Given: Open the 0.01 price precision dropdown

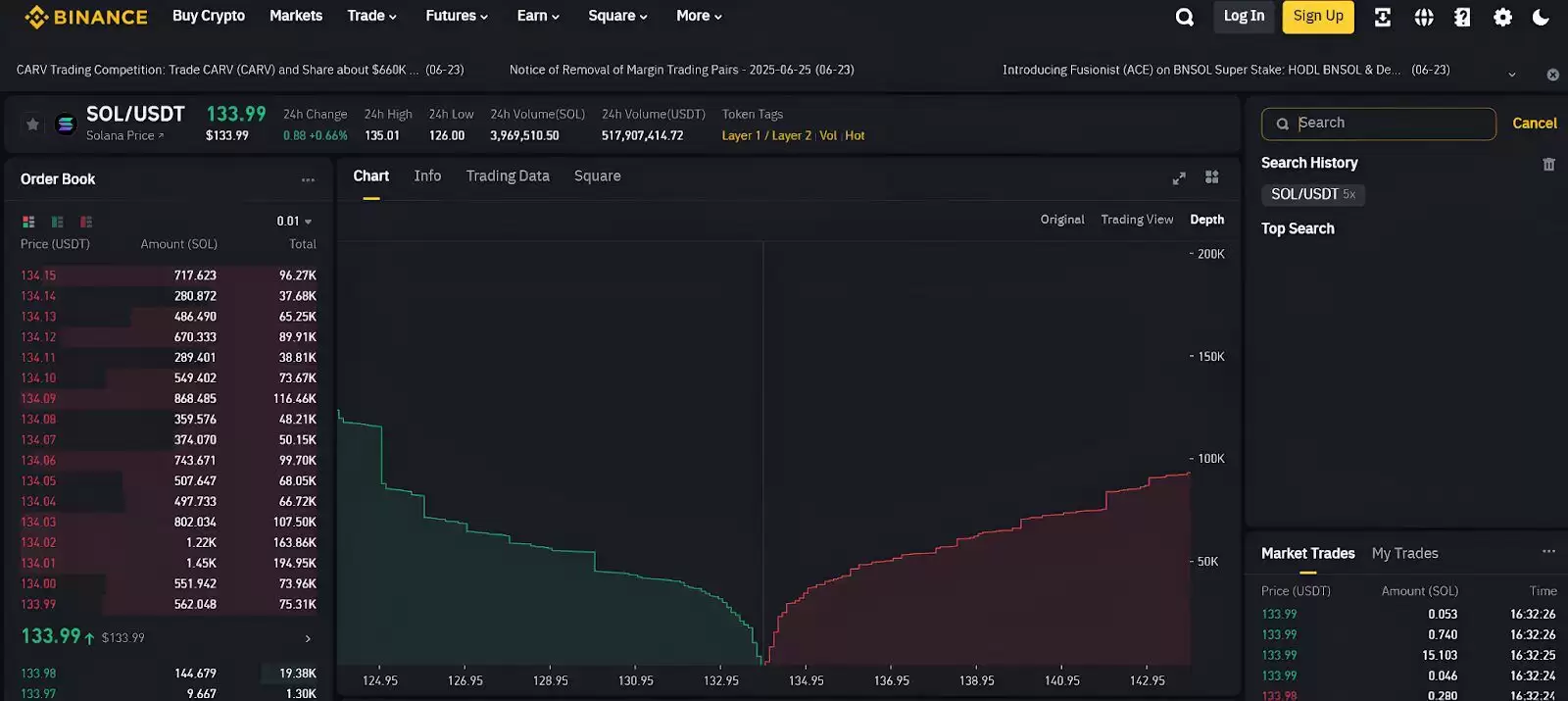Looking at the screenshot, I should pyautogui.click(x=294, y=222).
